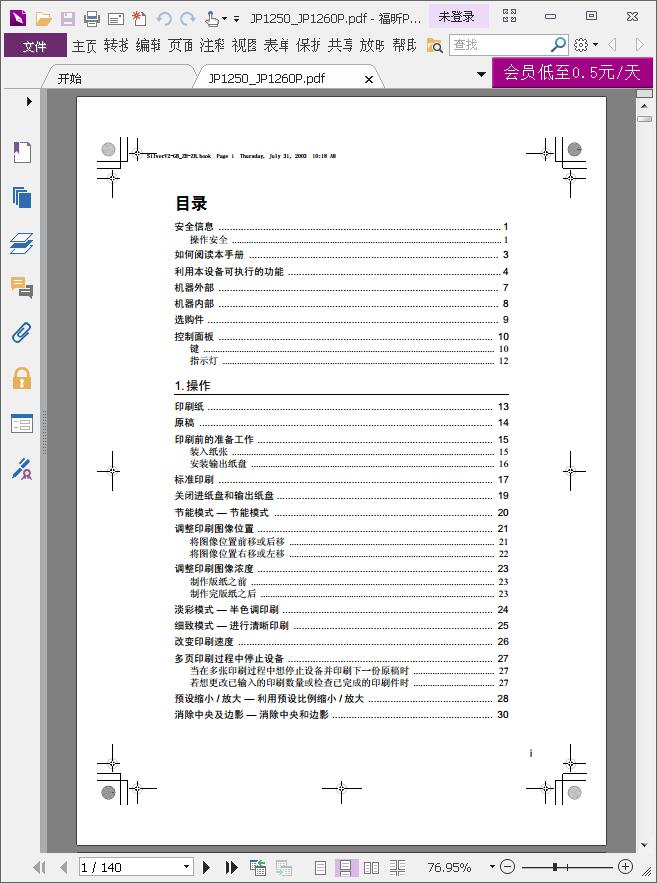657x883 pixels.
Task: Open the Attachments paperclip panel
Action: 22,333
